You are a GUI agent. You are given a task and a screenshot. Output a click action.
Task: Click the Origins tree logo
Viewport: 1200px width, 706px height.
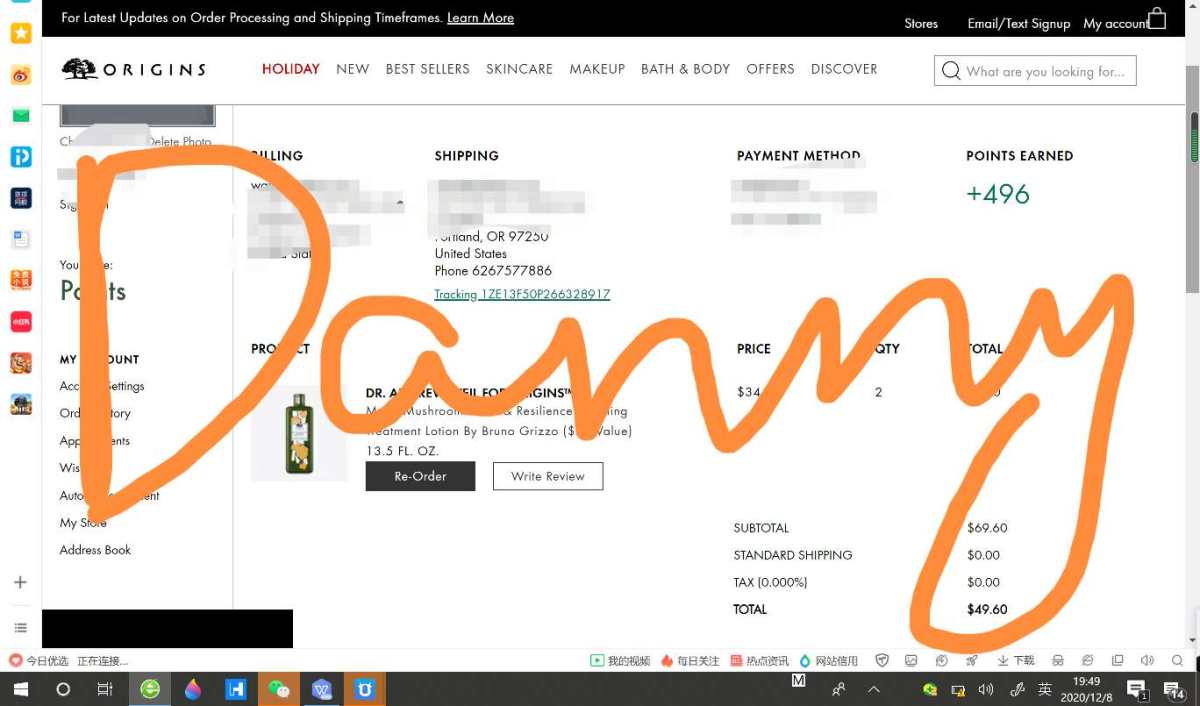click(80, 69)
